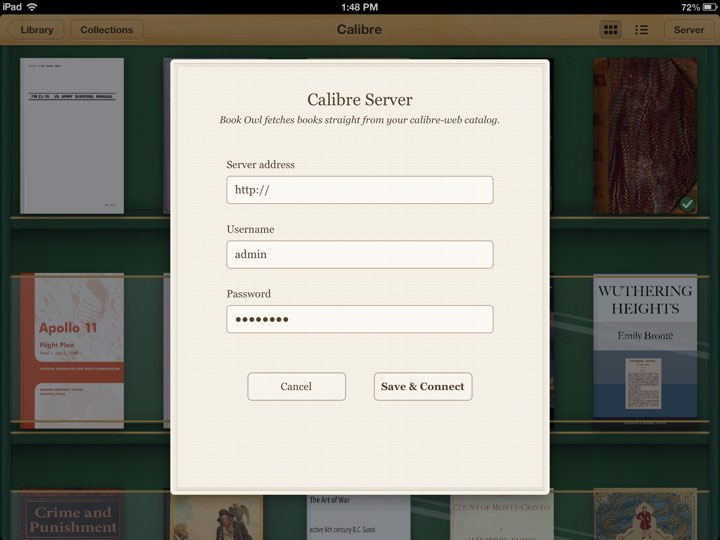Tap the 1:48 PM clock in status bar
This screenshot has width=720, height=540.
(360, 7)
